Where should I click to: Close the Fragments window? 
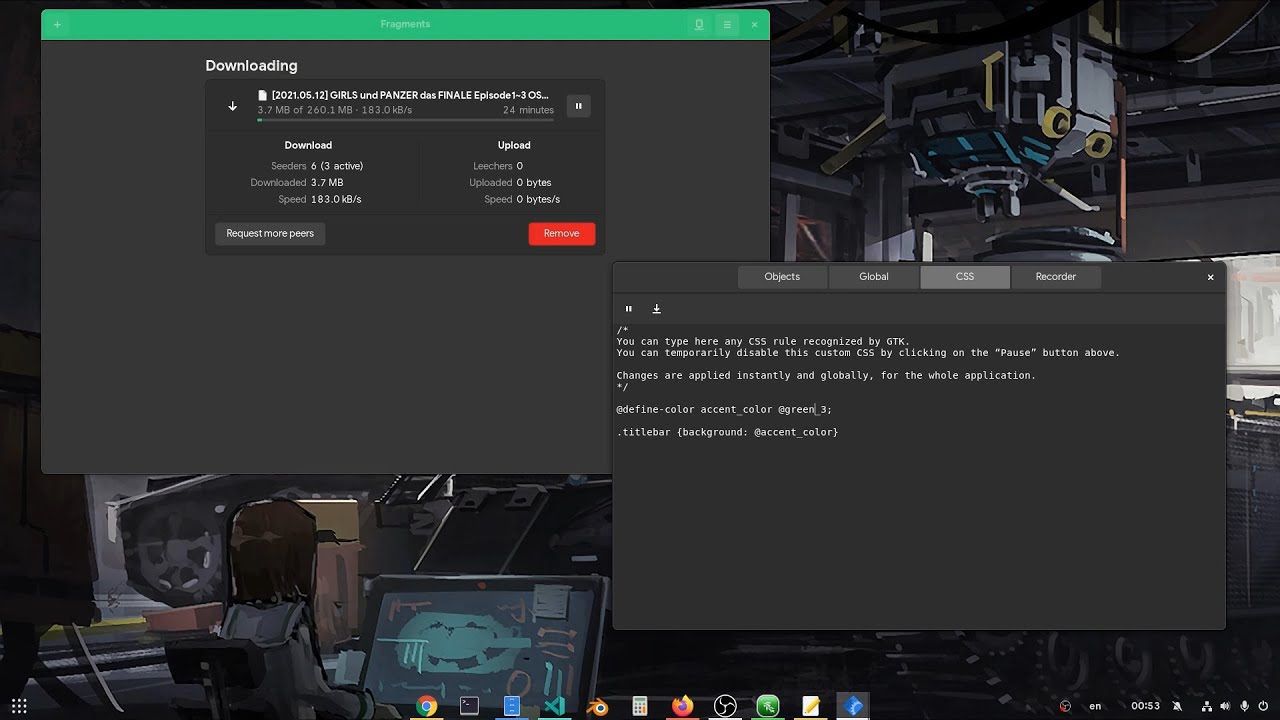tap(754, 25)
